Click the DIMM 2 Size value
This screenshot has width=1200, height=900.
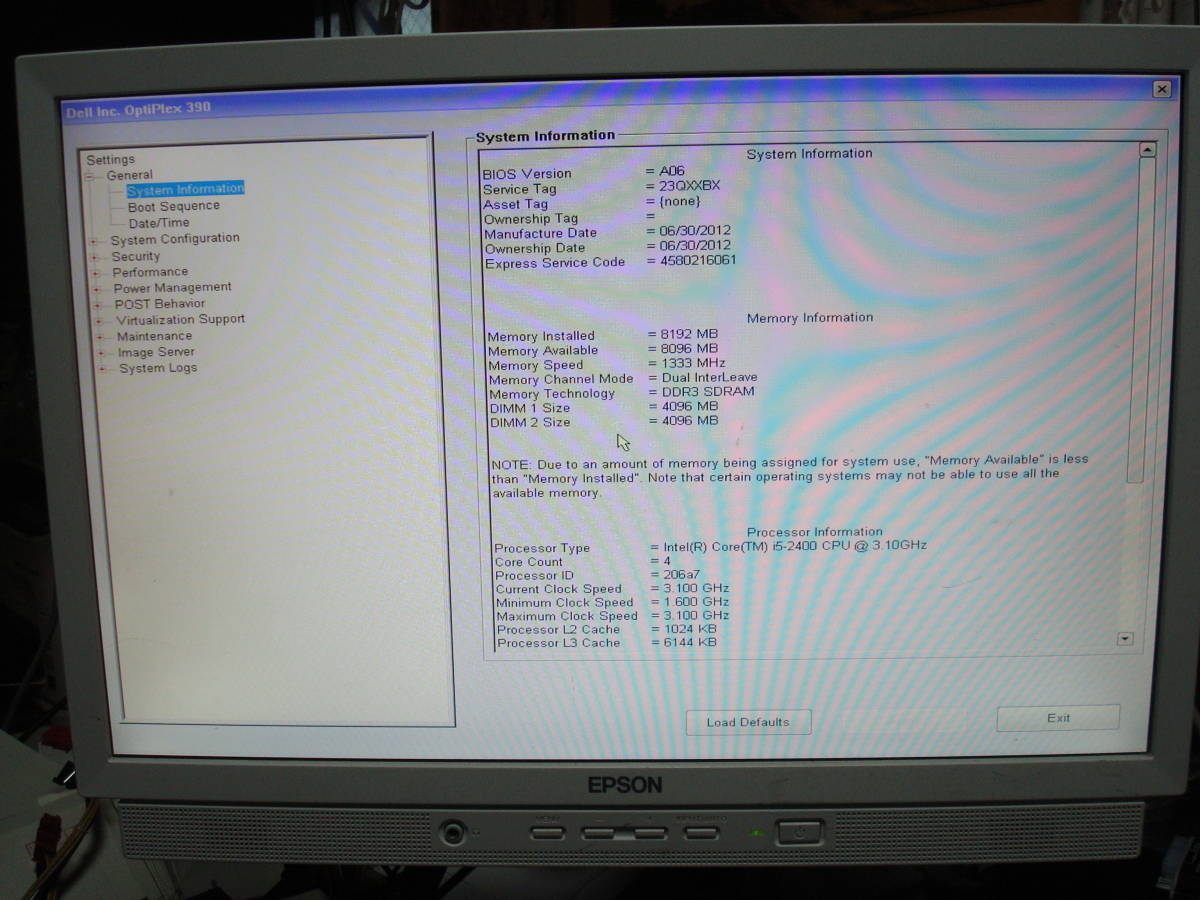[691, 420]
